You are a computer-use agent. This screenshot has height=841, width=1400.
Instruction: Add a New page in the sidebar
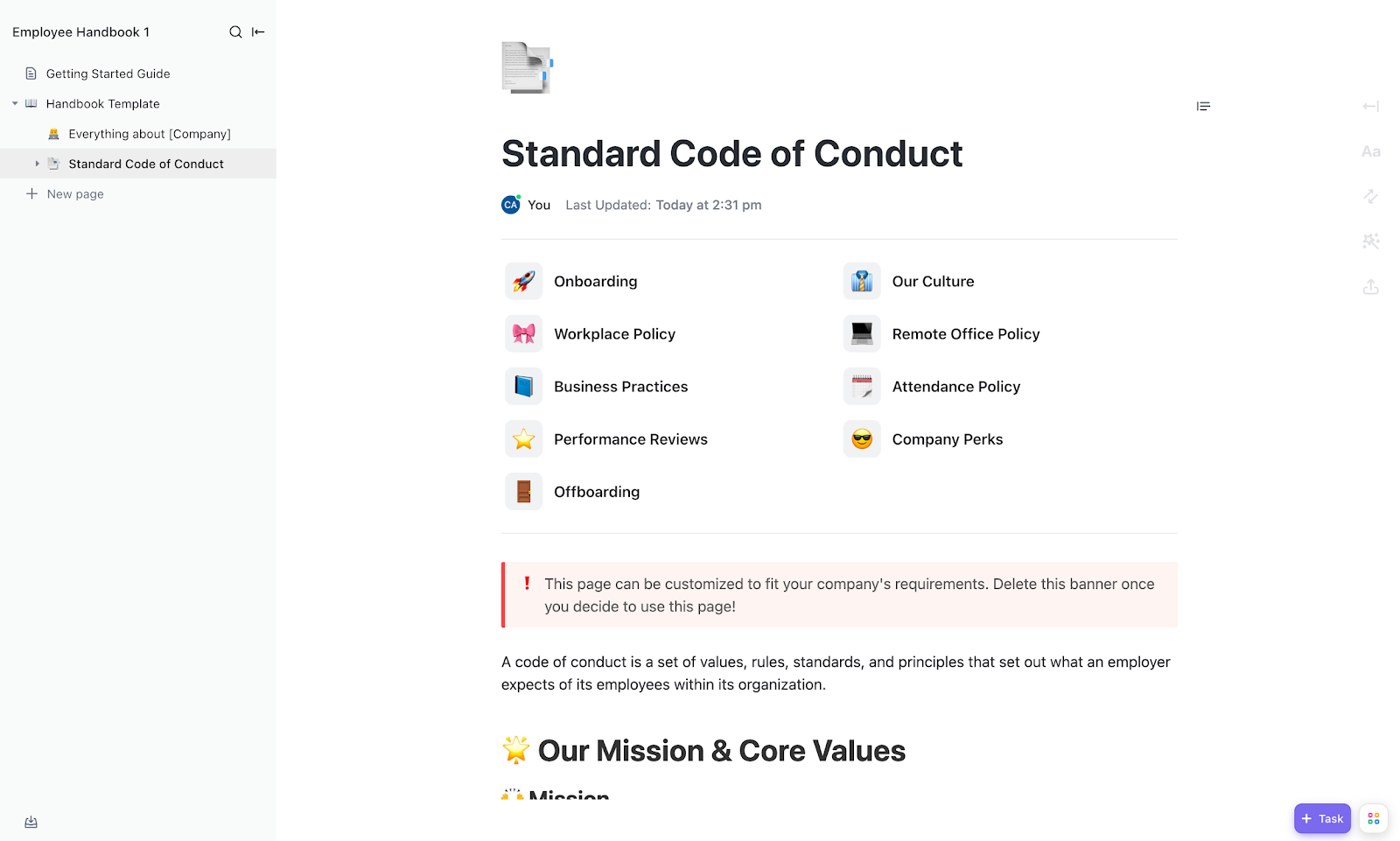point(74,194)
